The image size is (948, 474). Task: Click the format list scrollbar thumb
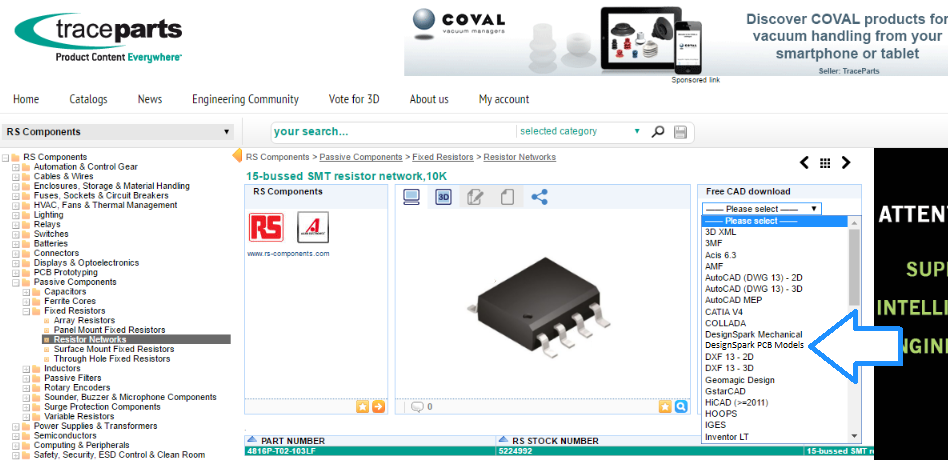pyautogui.click(x=854, y=267)
